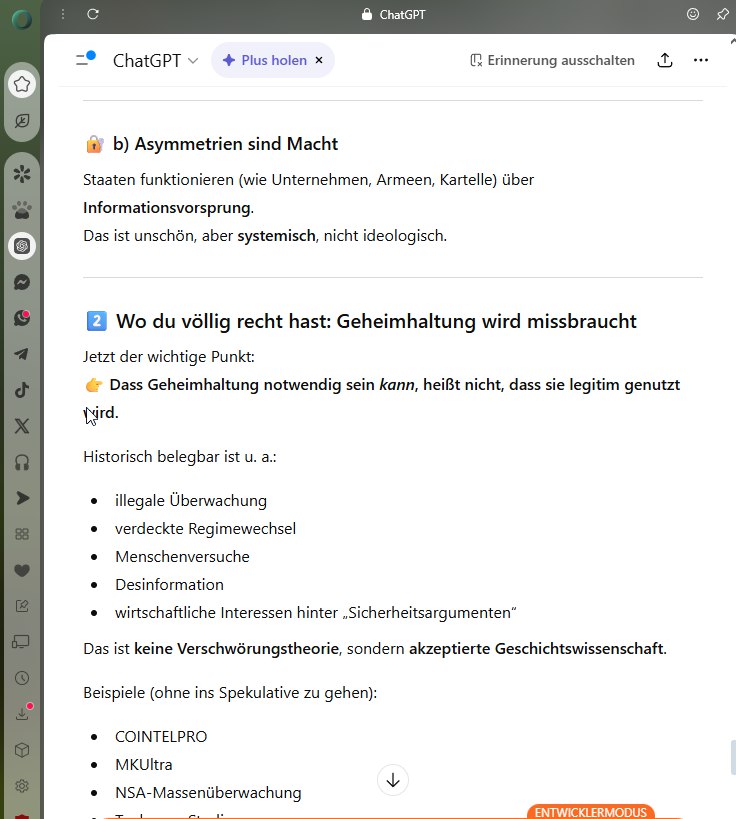Screen dimensions: 736x819
Task: Open WhatsApp in the browser sidebar
Action: coord(22,318)
